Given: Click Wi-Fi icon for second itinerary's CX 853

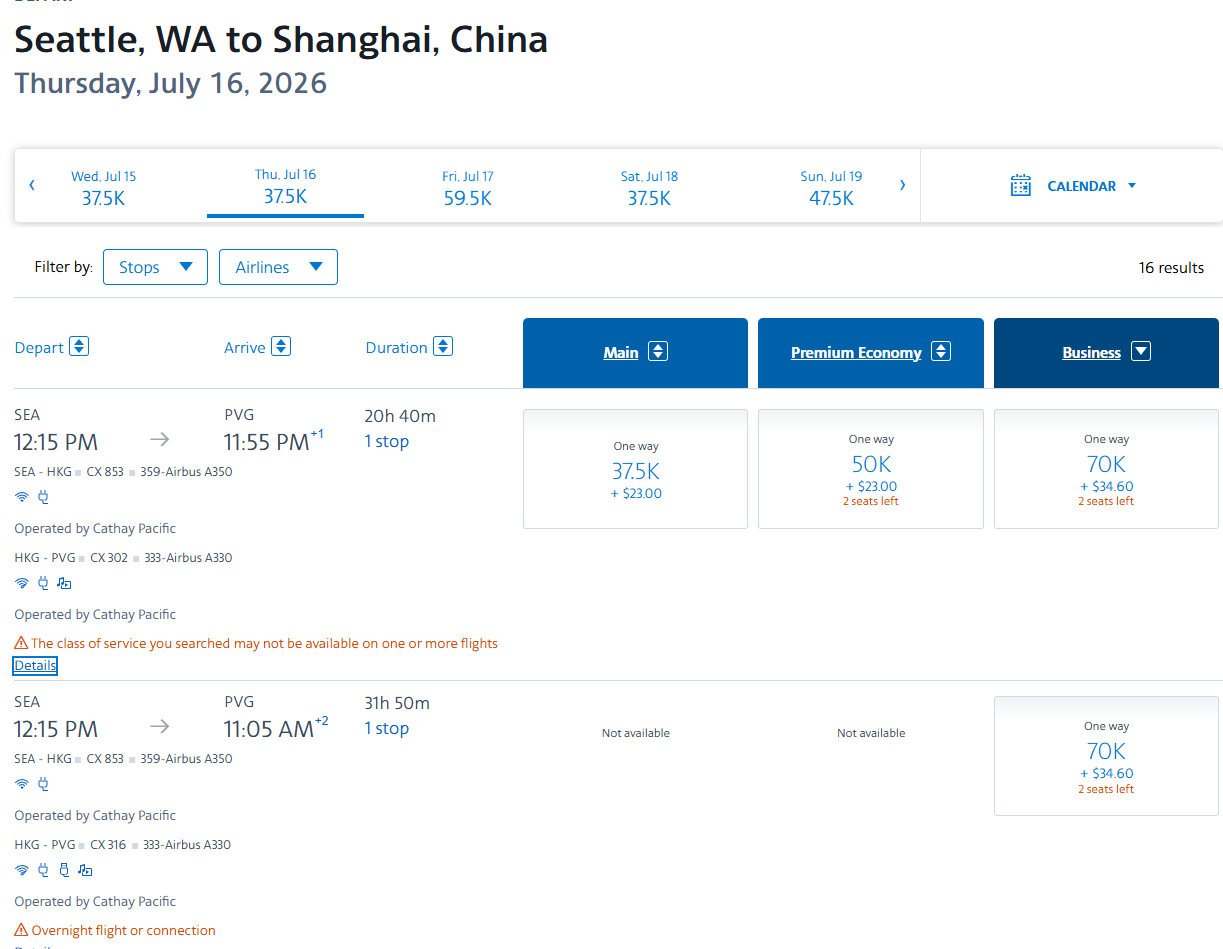Looking at the screenshot, I should [22, 784].
